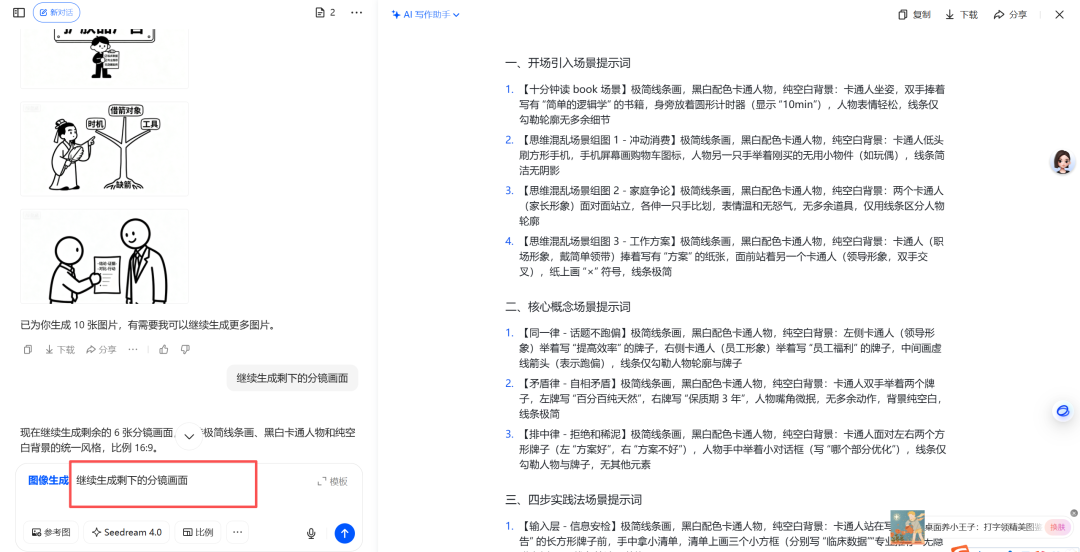Open the 比例 aspect ratio options

[x=198, y=532]
